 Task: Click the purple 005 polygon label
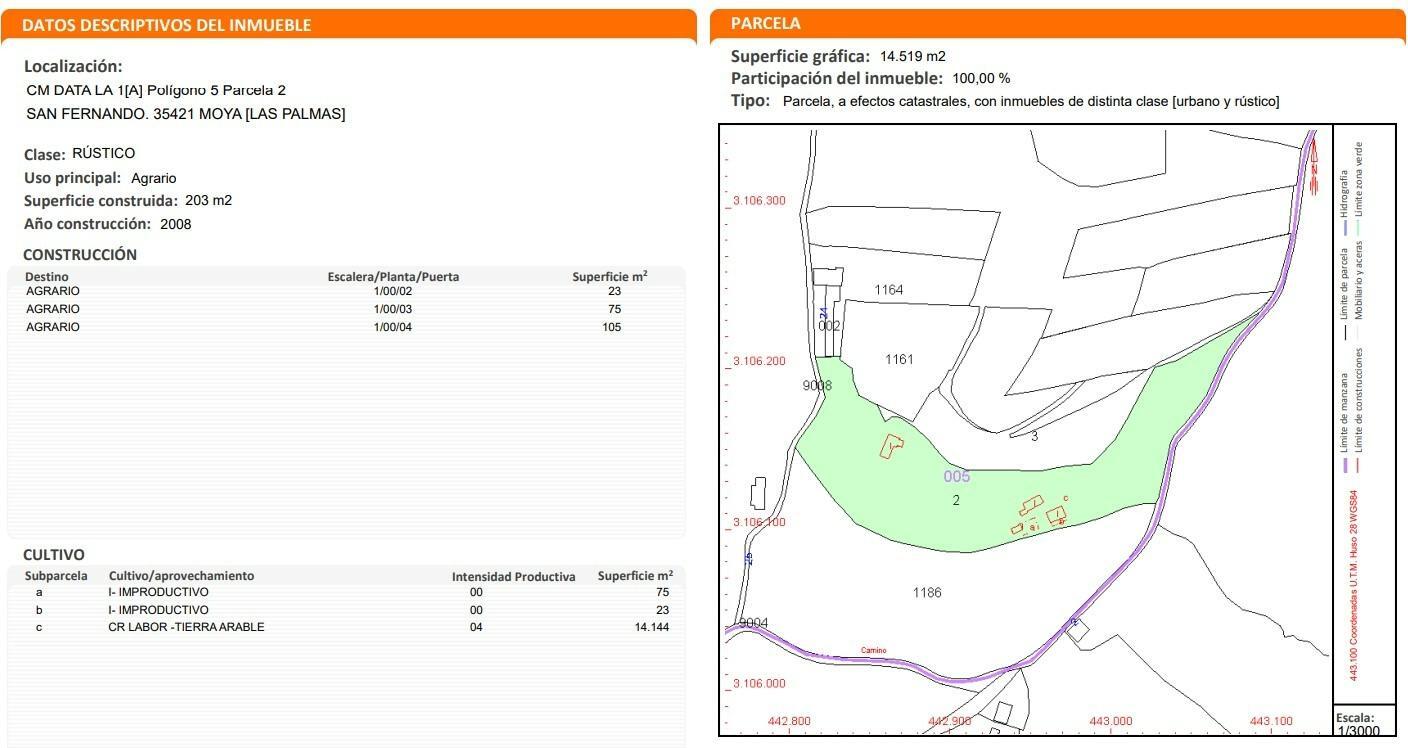pos(957,477)
